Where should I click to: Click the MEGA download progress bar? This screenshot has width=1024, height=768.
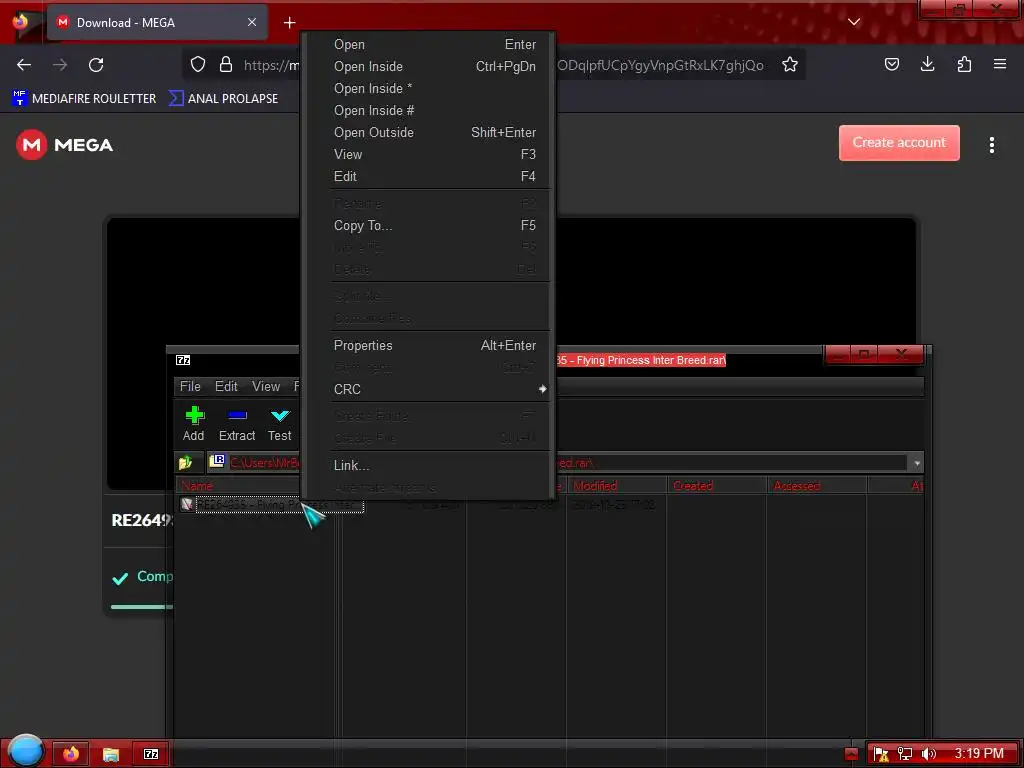point(142,607)
